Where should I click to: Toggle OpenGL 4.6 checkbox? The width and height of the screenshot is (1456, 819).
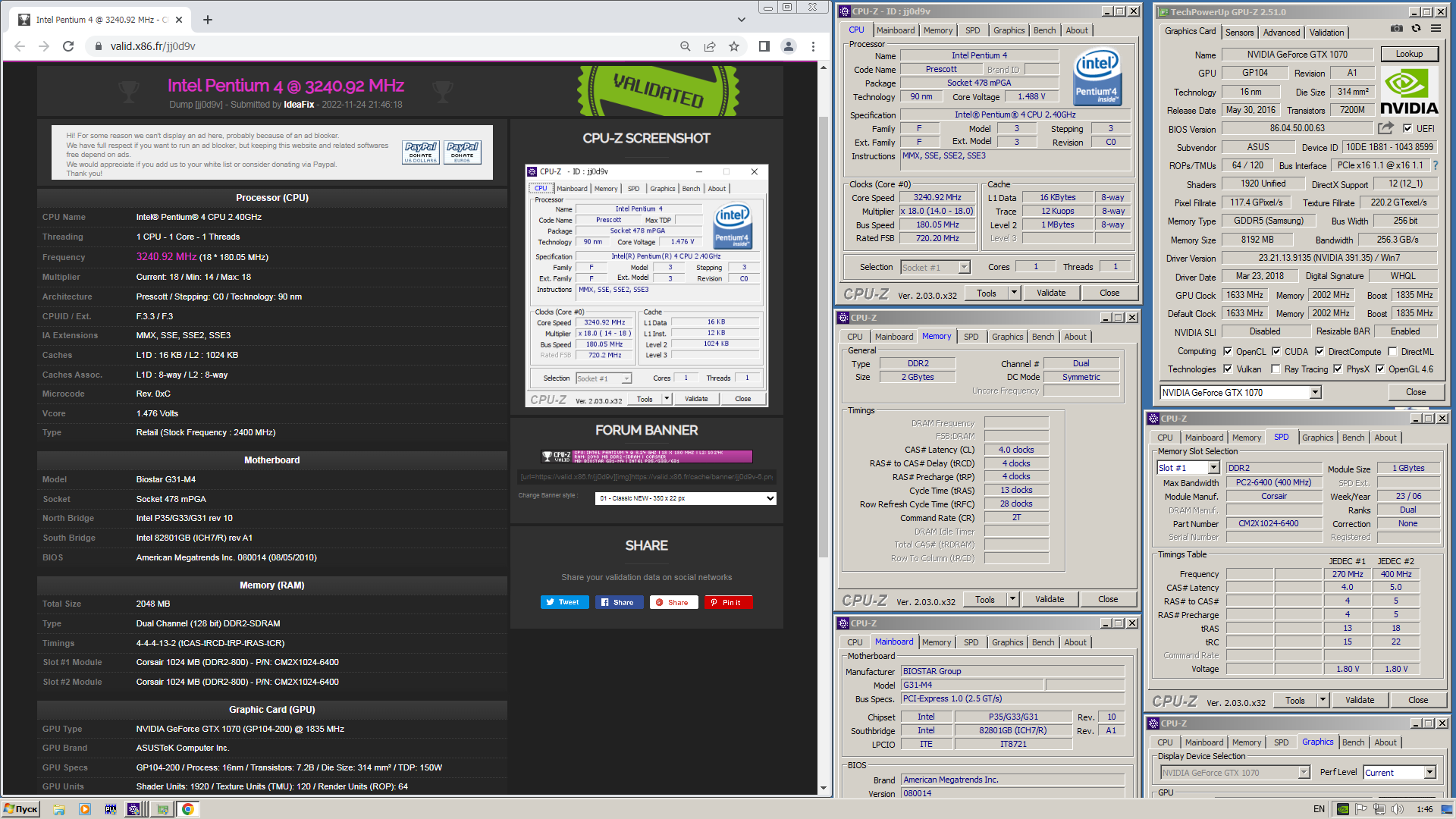pyautogui.click(x=1380, y=369)
